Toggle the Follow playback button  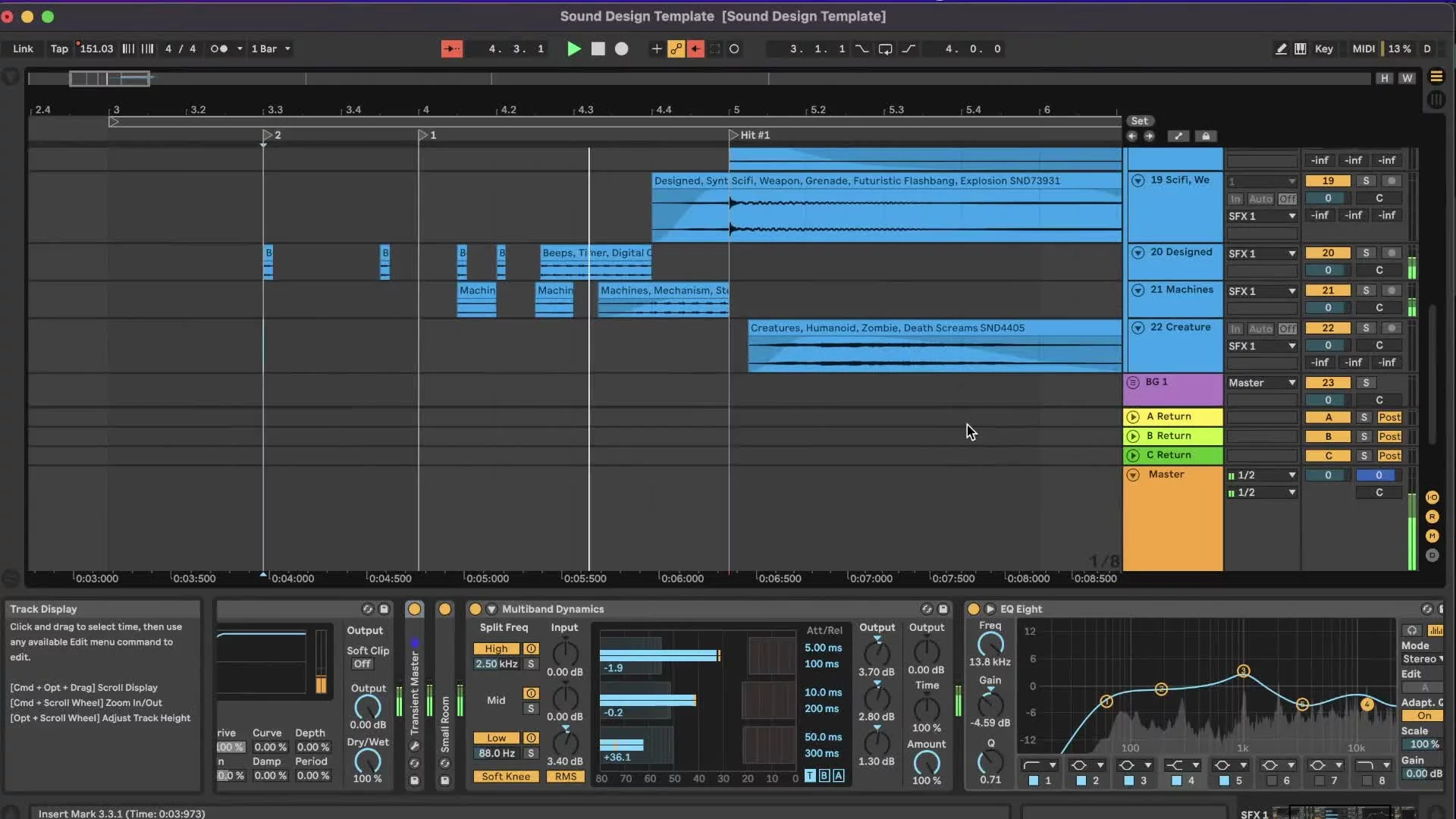(x=452, y=49)
